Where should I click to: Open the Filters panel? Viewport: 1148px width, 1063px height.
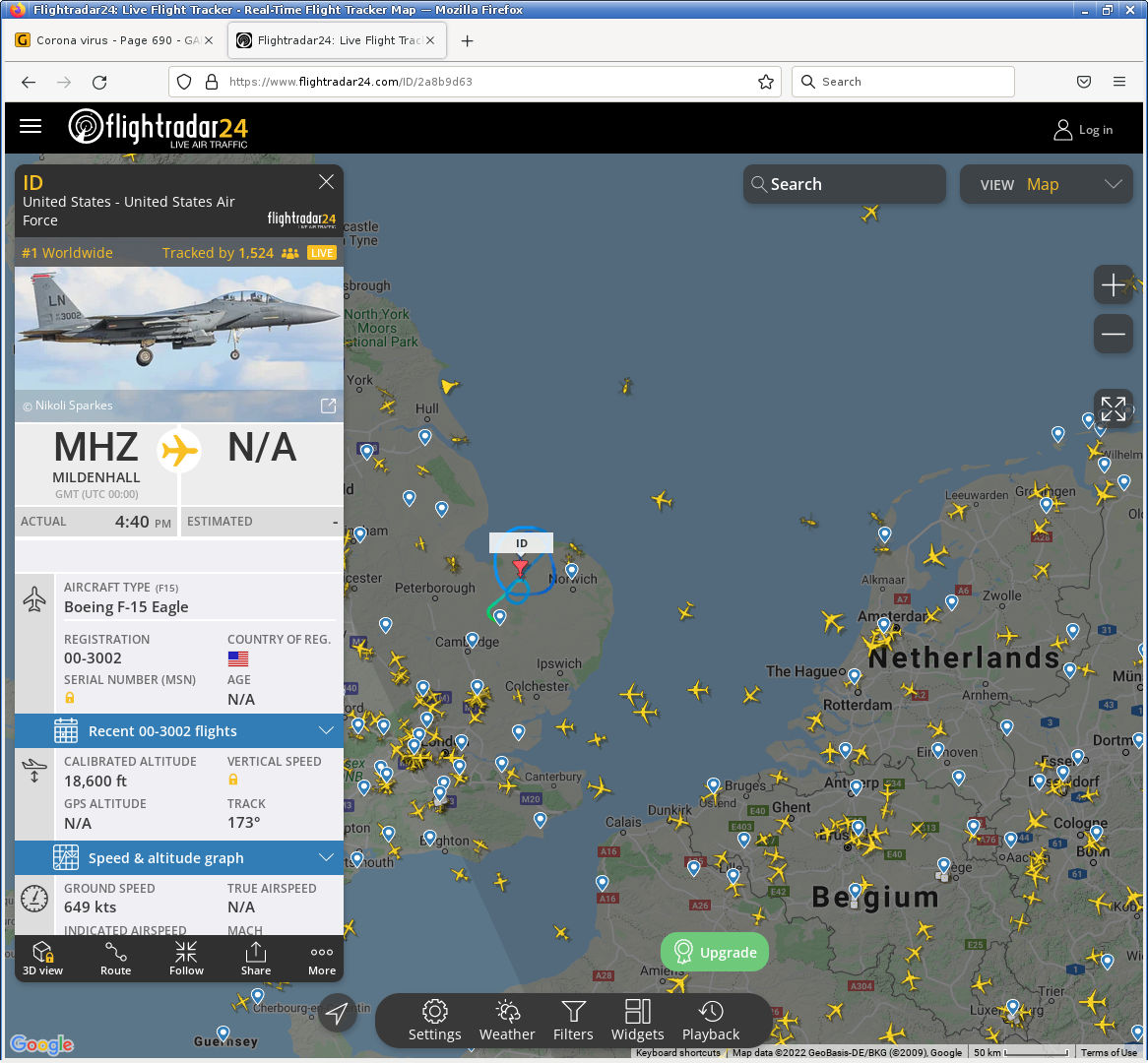(573, 1020)
